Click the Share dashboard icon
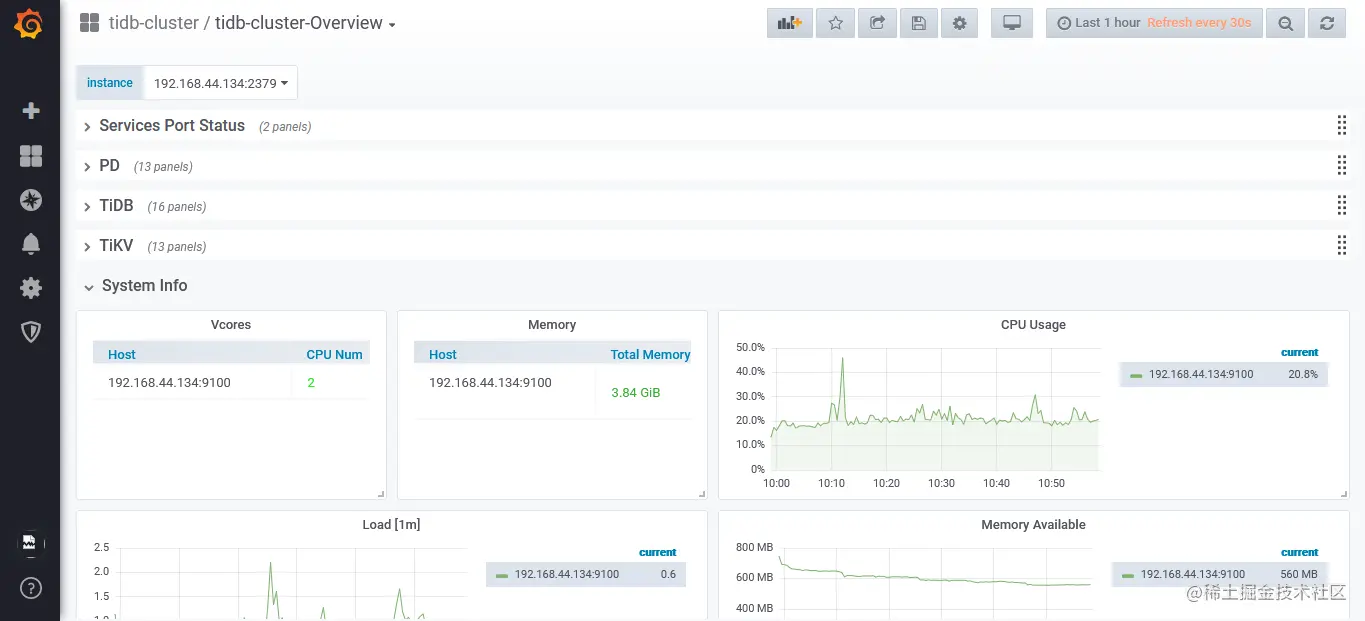The image size is (1365, 621). point(877,23)
